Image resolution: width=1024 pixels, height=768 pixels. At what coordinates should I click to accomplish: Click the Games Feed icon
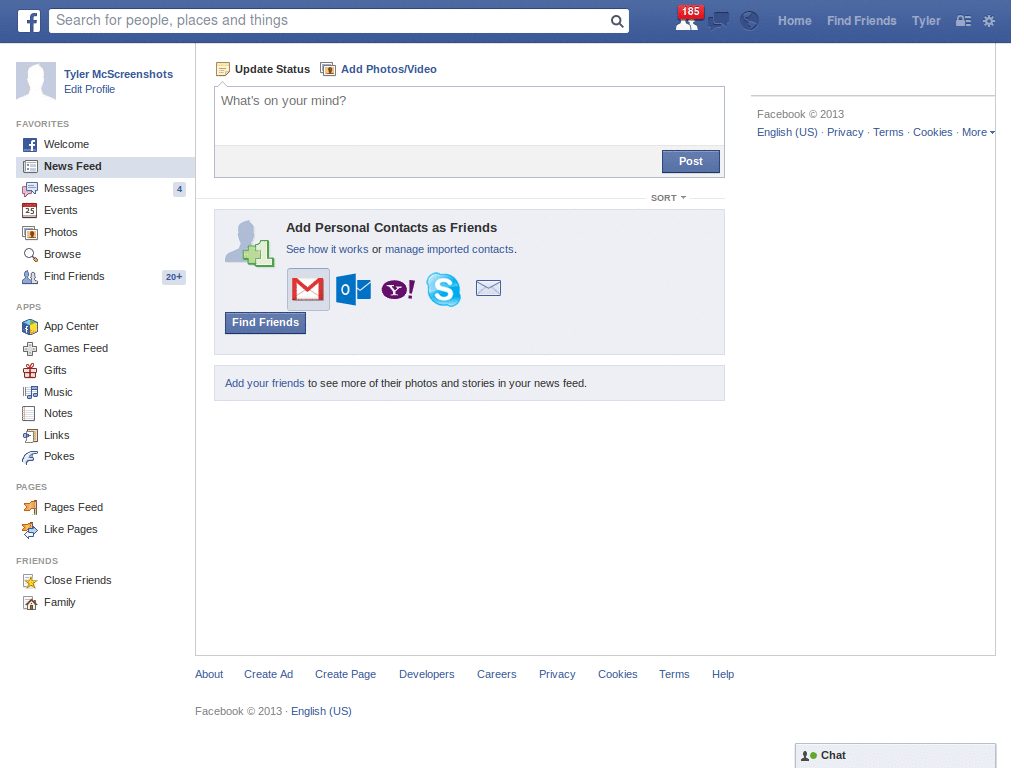click(x=29, y=349)
